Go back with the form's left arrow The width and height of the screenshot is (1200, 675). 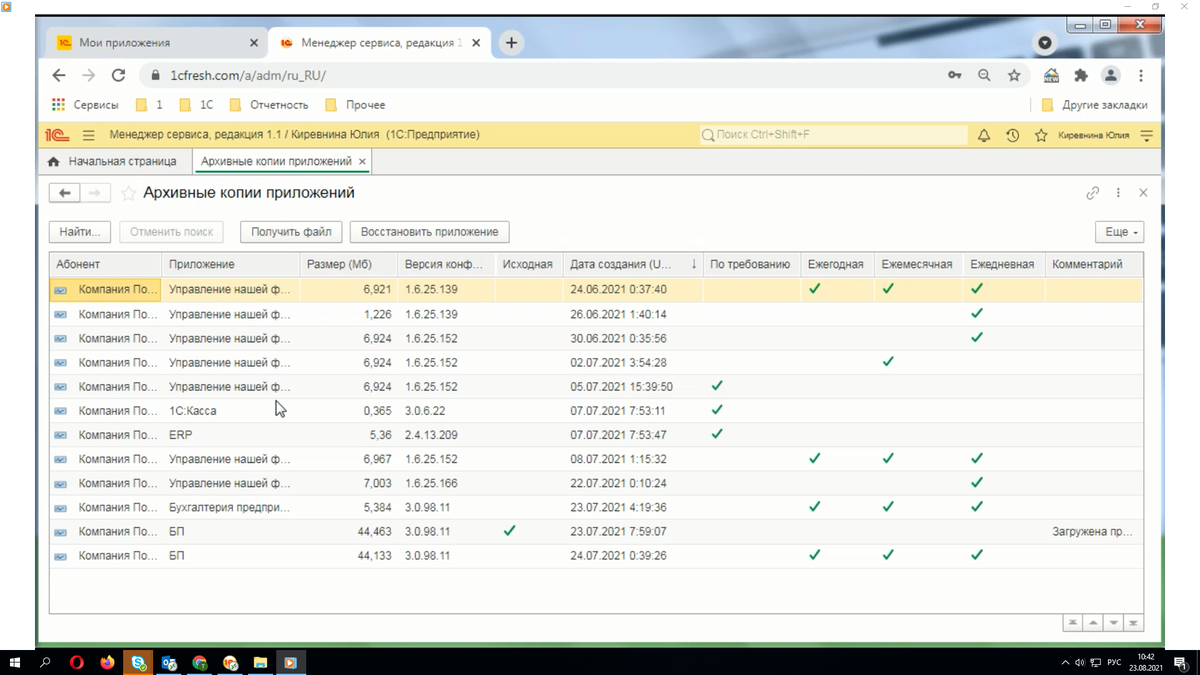(x=65, y=193)
